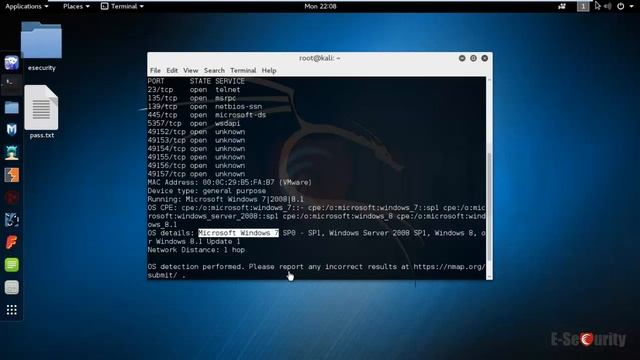This screenshot has height=360, width=640.
Task: Click the '135/tcp open msrpc' line
Action: [x=192, y=98]
